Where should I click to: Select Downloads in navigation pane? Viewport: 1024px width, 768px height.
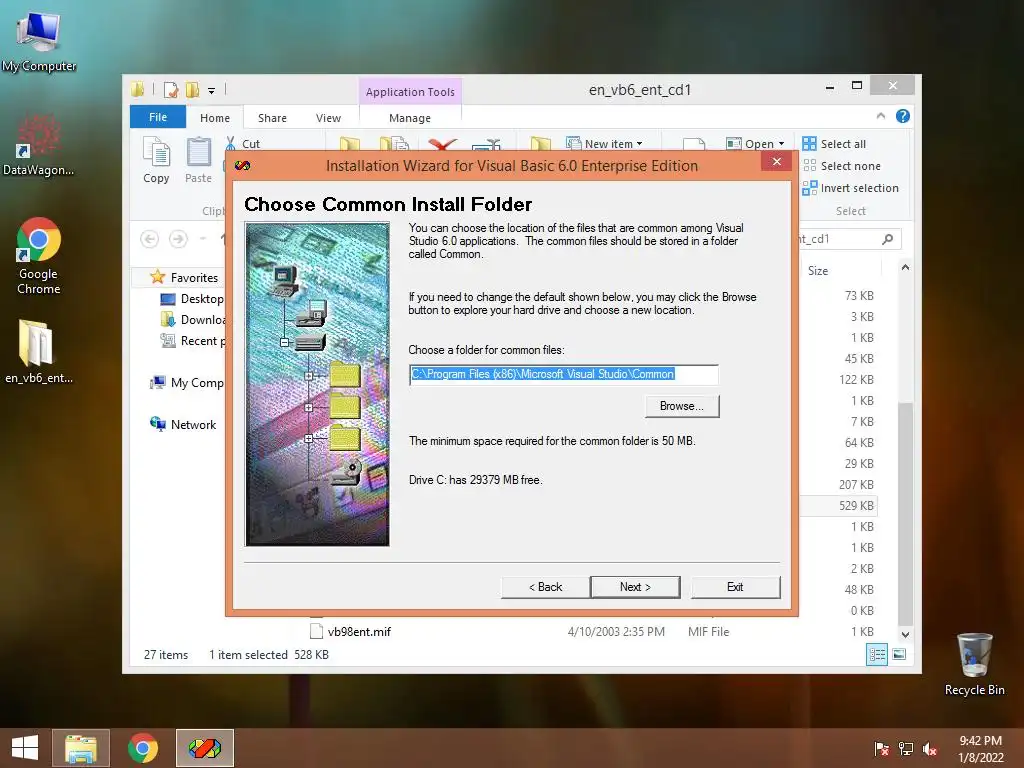point(193,319)
